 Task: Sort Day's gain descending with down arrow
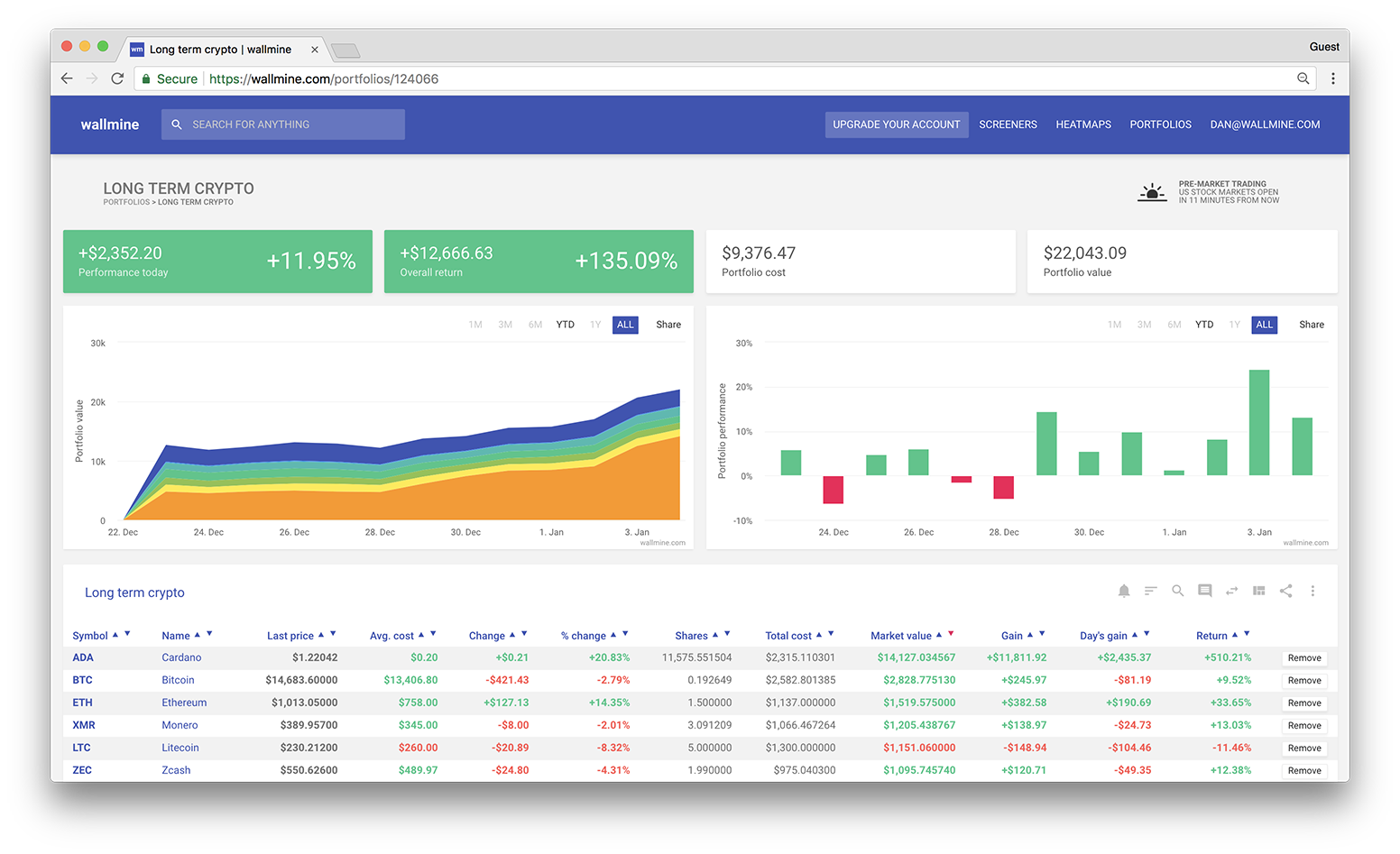coord(1147,634)
